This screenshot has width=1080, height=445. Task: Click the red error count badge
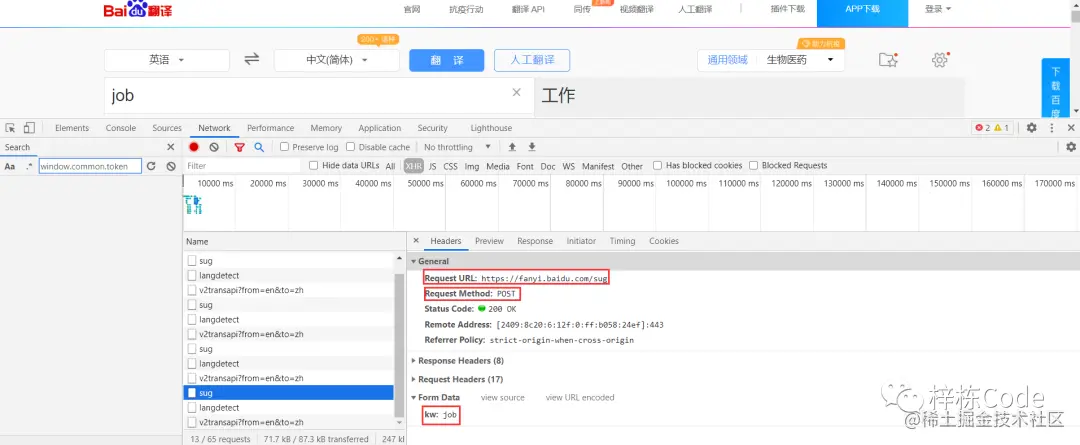click(x=982, y=128)
